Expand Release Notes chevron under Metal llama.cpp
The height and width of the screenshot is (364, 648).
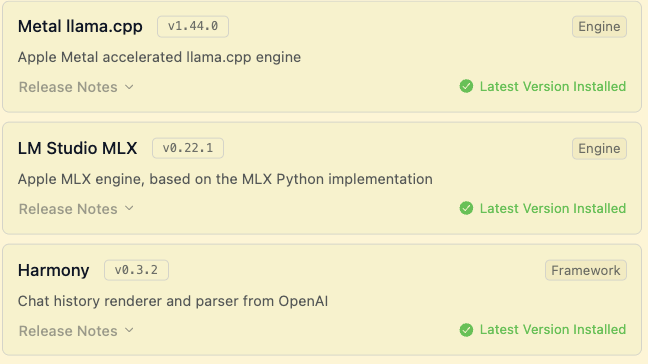coord(129,87)
